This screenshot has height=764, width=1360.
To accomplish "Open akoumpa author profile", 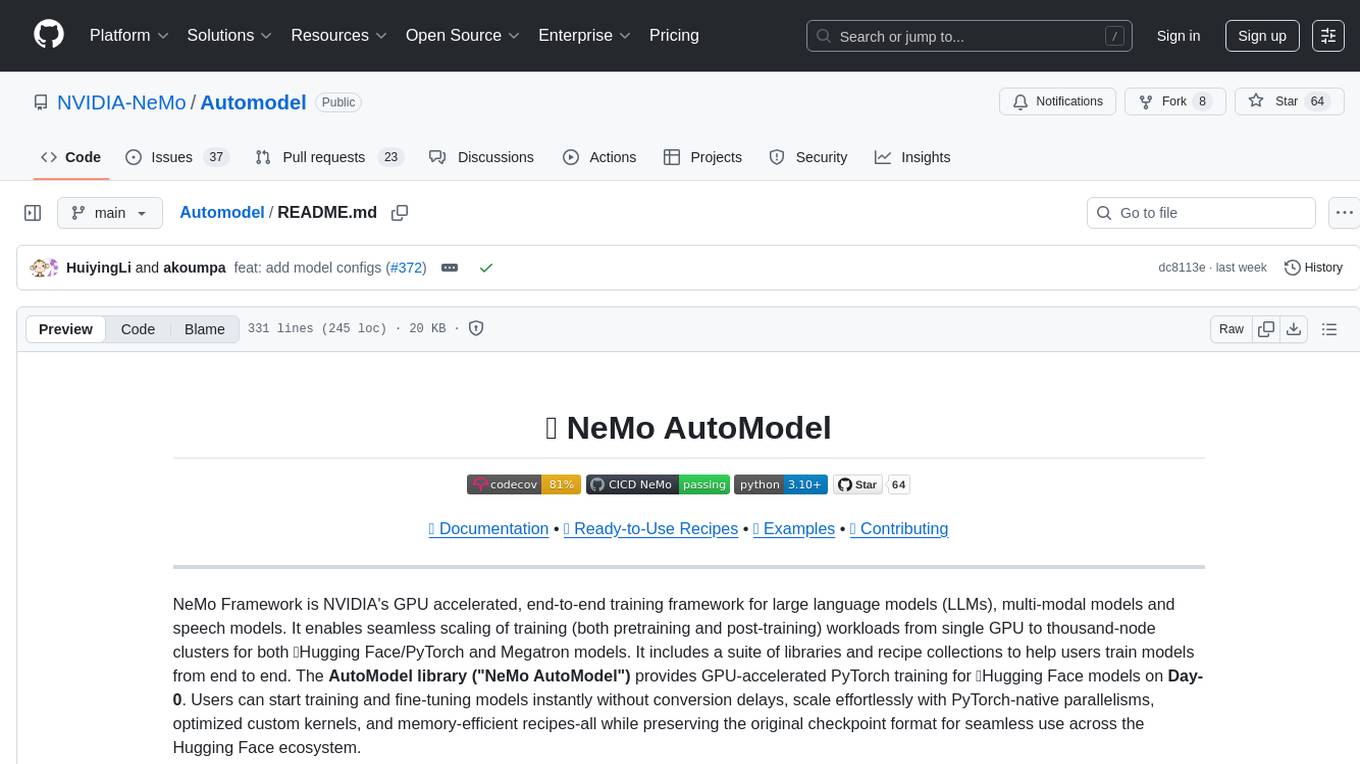I will tap(194, 268).
